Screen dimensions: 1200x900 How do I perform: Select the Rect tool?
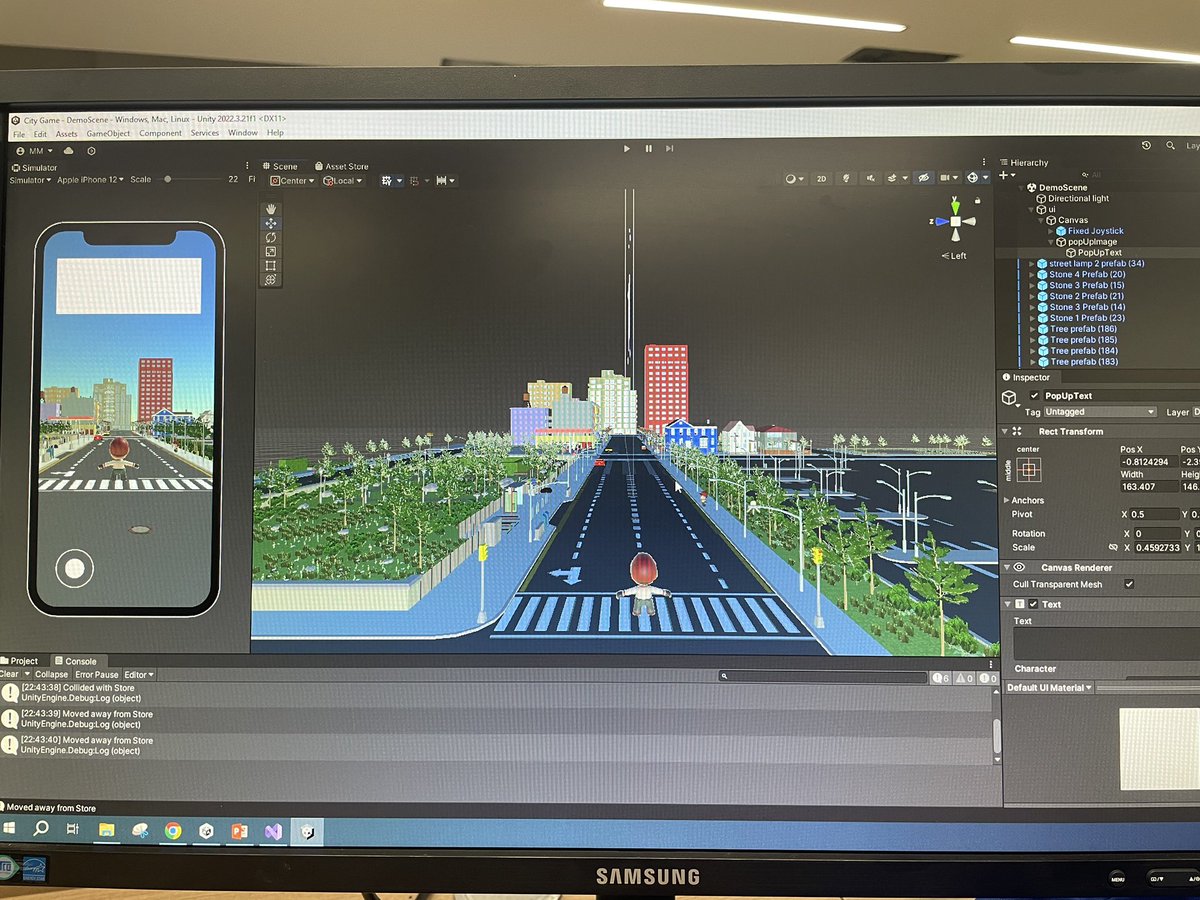[x=270, y=265]
